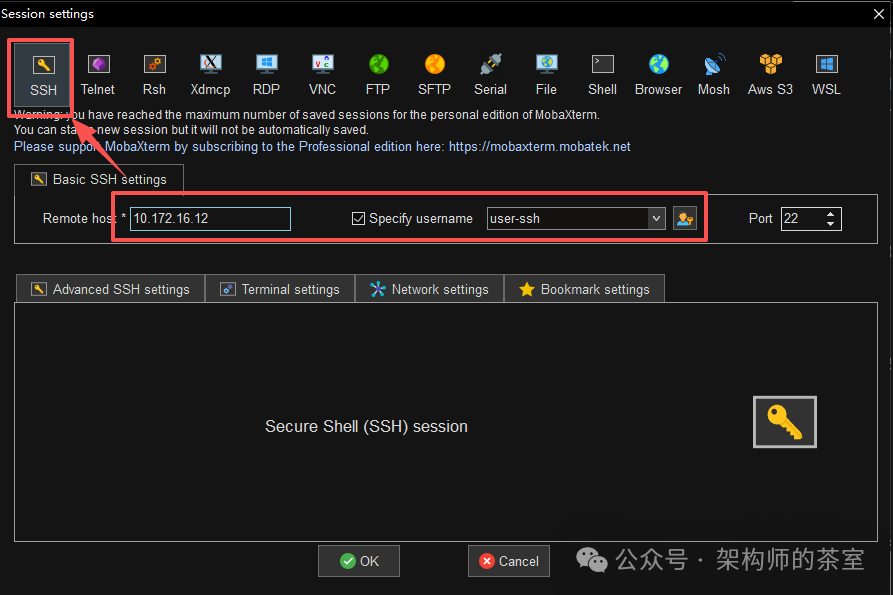Close the Session settings dialog
The image size is (893, 595).
[x=879, y=14]
